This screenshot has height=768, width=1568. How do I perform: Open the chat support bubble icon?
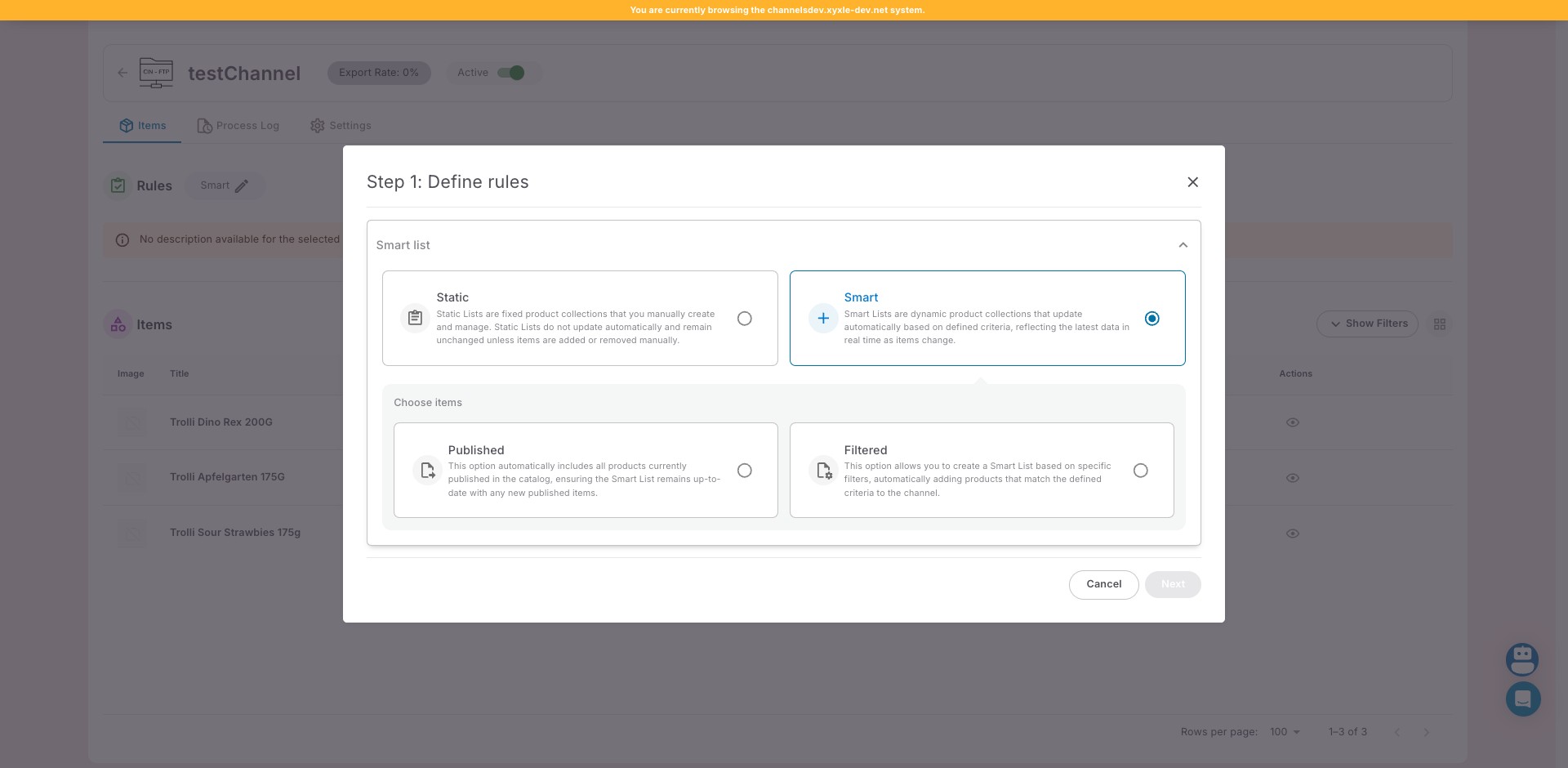1522,699
